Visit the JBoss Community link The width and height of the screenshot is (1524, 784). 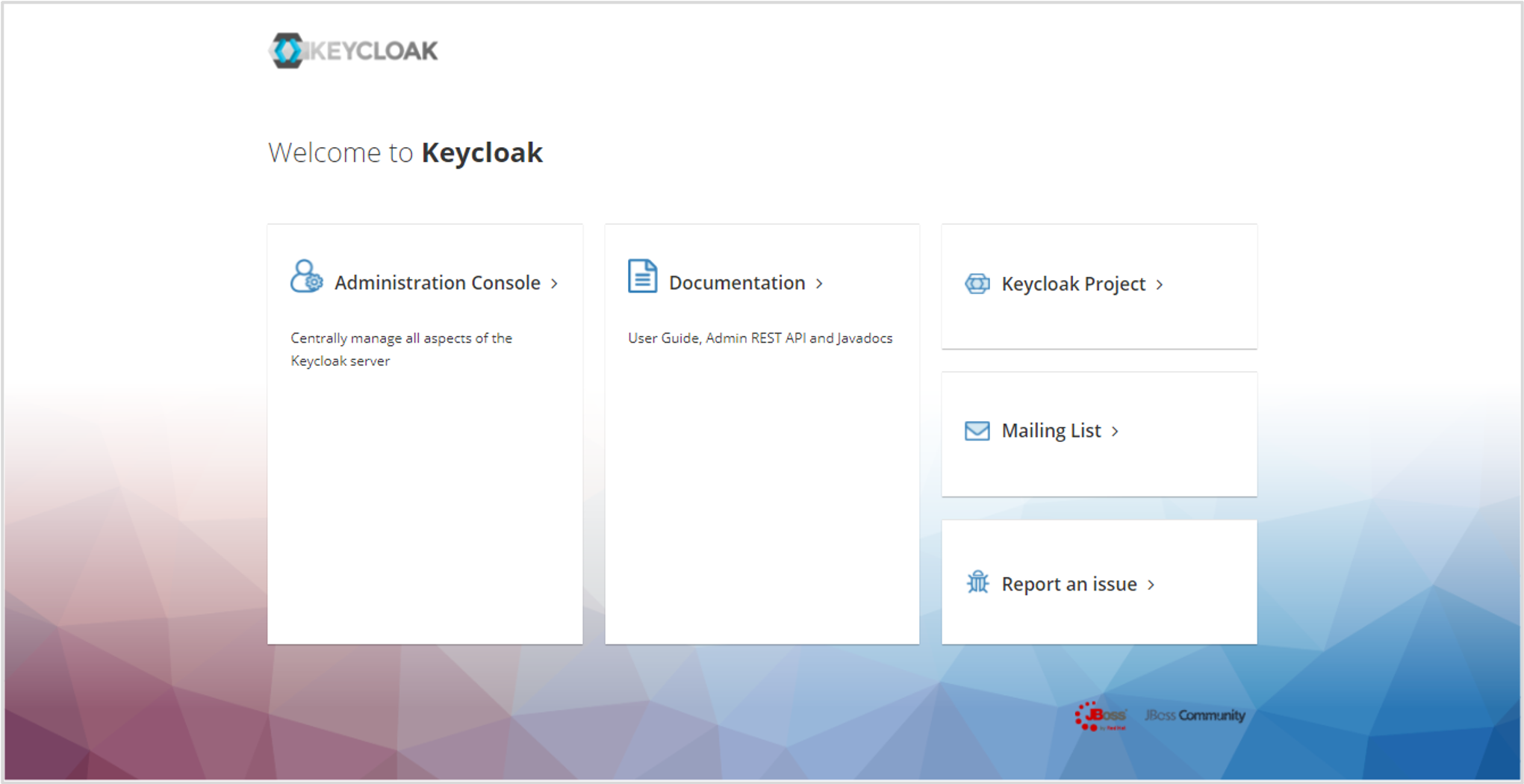(1195, 715)
